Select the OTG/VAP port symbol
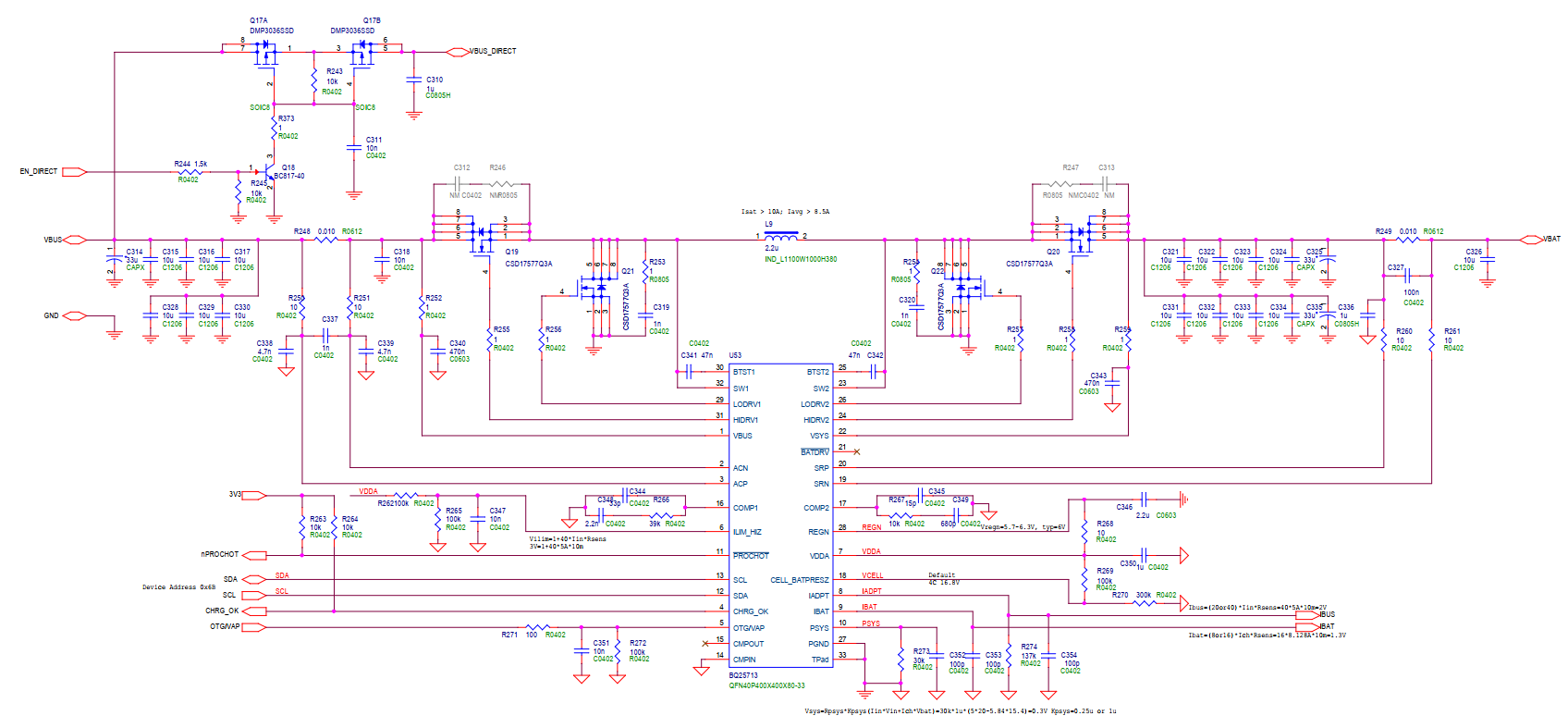This screenshot has width=1568, height=728. coord(254,627)
